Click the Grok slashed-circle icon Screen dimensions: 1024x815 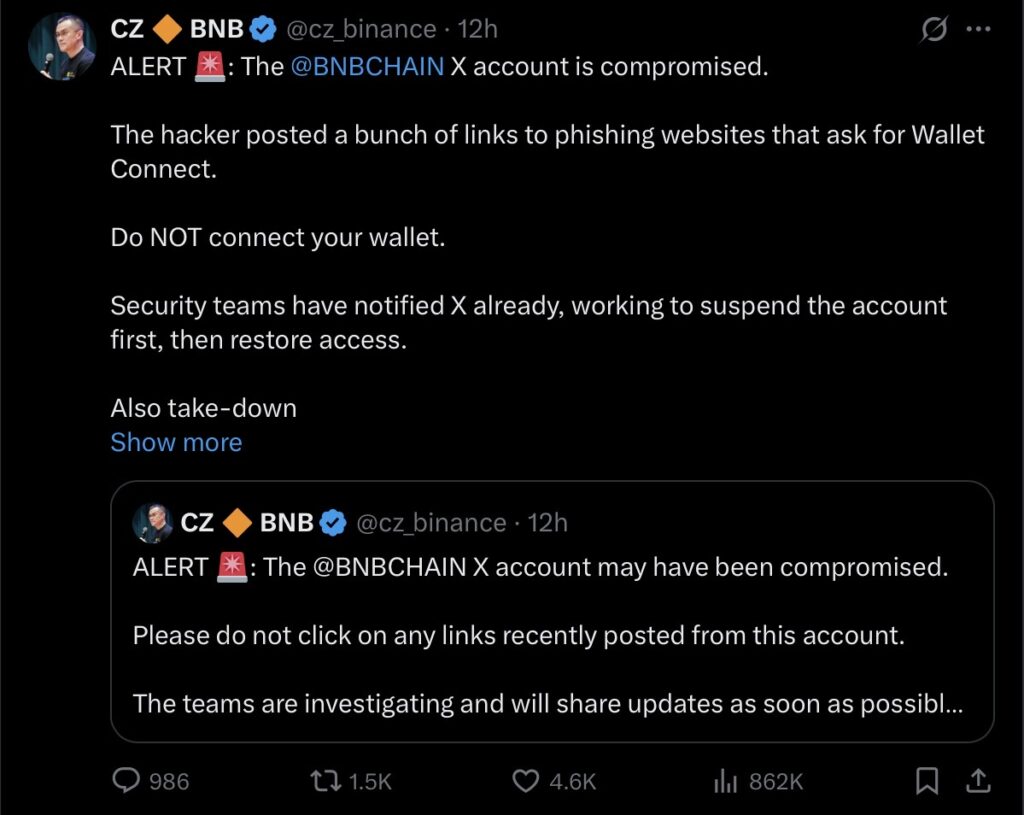(x=933, y=31)
